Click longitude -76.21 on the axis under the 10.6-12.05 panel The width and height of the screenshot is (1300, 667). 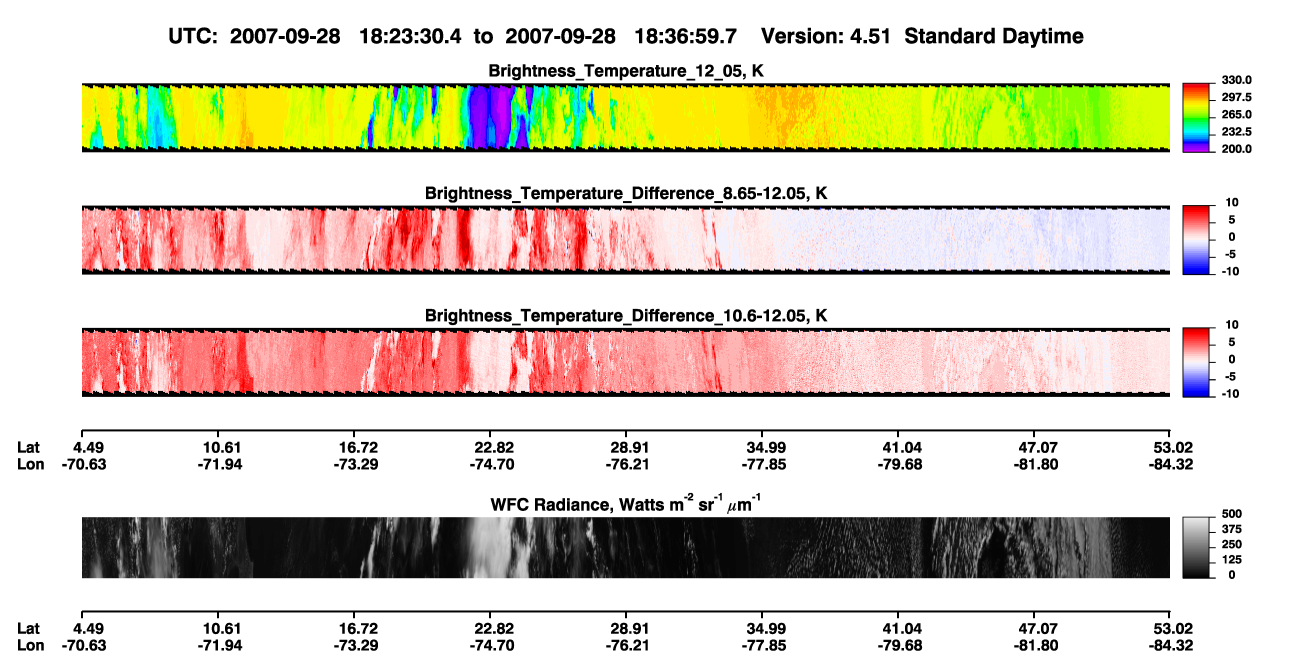click(x=626, y=464)
